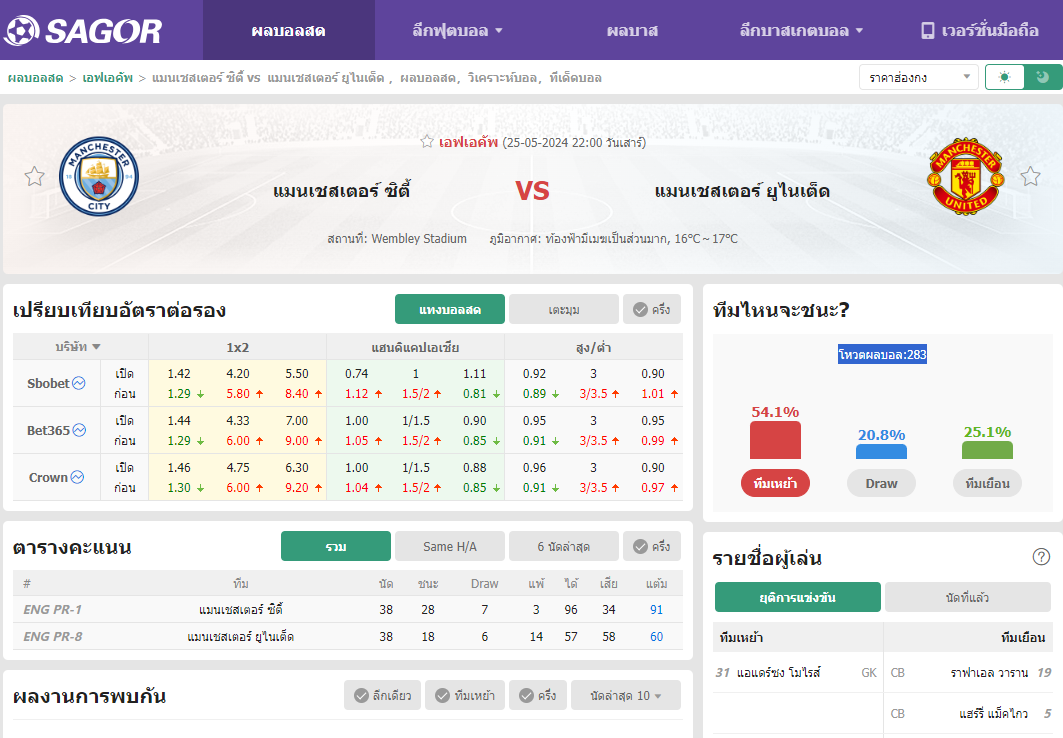The width and height of the screenshot is (1063, 738).
Task: Click Crown handicap line 1/1.5
Action: point(416,468)
